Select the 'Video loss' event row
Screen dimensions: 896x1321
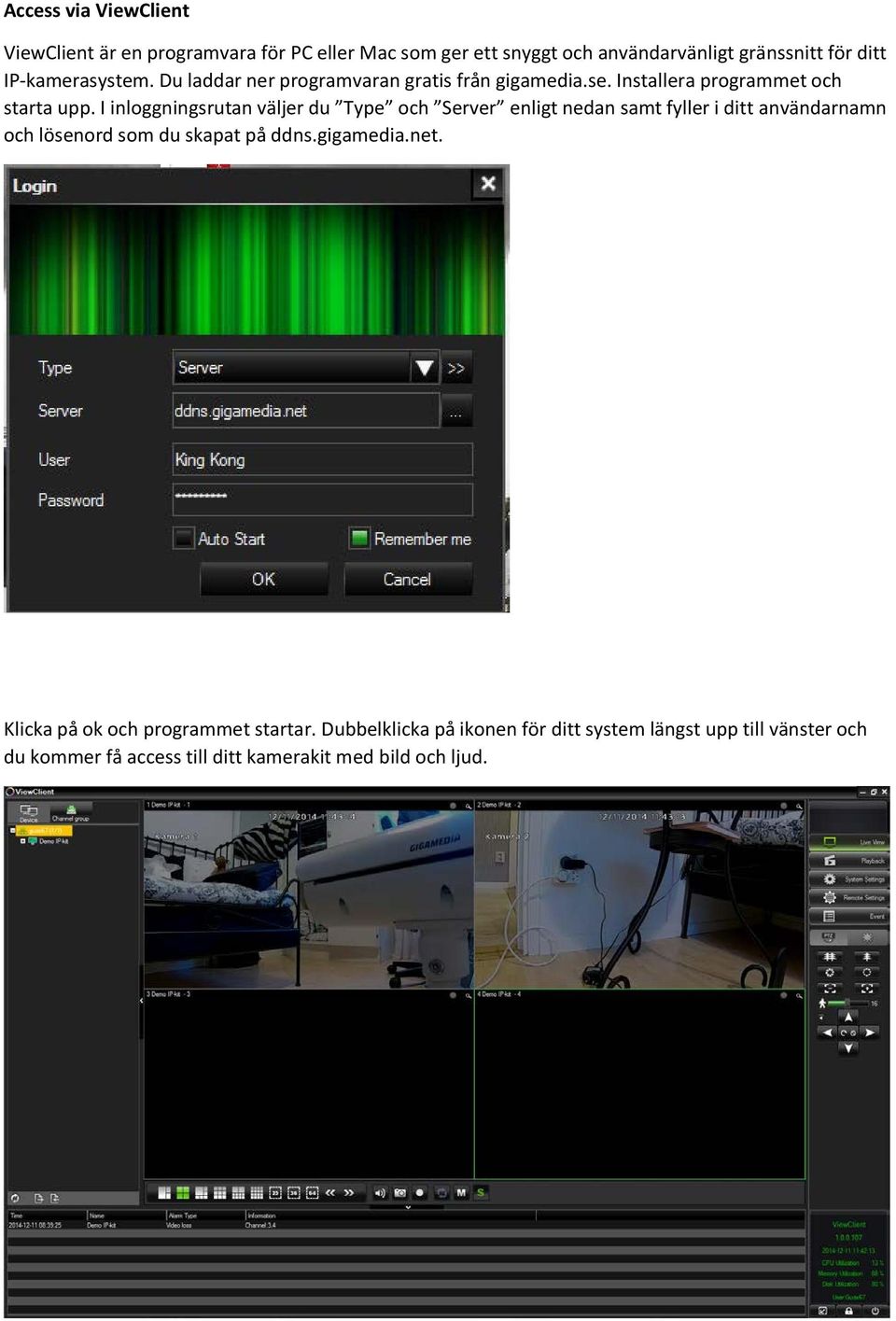pos(406,1225)
